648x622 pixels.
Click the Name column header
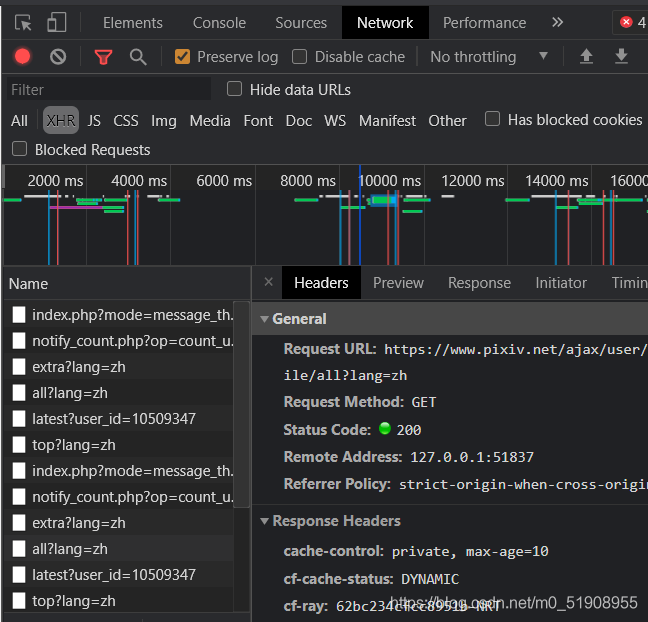(126, 284)
